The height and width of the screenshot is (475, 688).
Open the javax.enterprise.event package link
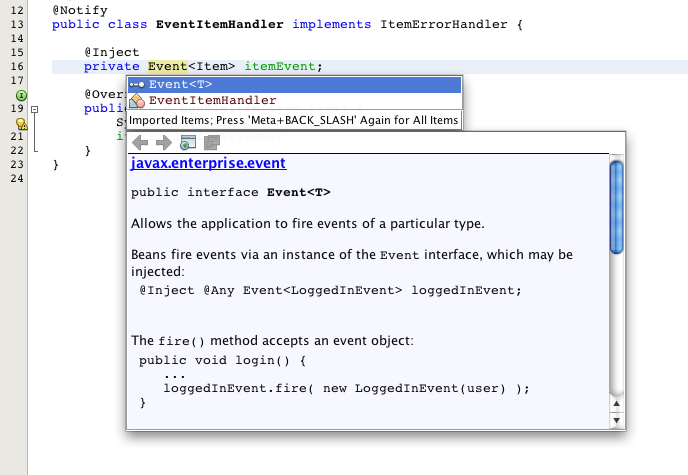click(x=208, y=164)
